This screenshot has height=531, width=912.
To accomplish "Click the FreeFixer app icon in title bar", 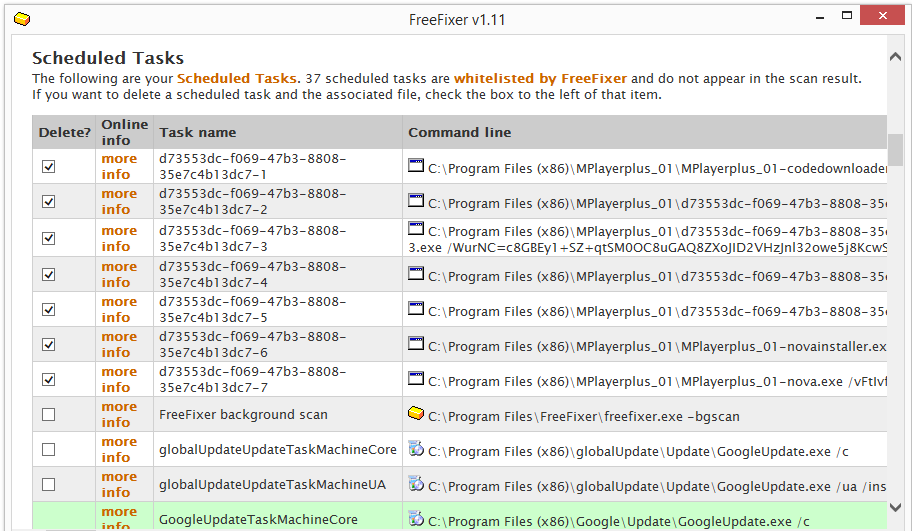I will tap(22, 19).
